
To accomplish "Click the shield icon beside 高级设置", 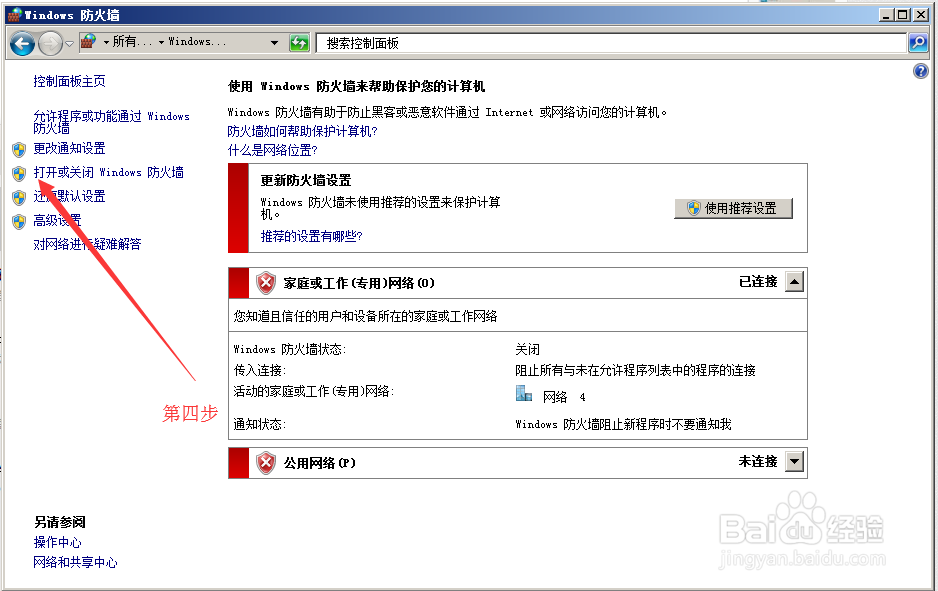I will coord(19,222).
